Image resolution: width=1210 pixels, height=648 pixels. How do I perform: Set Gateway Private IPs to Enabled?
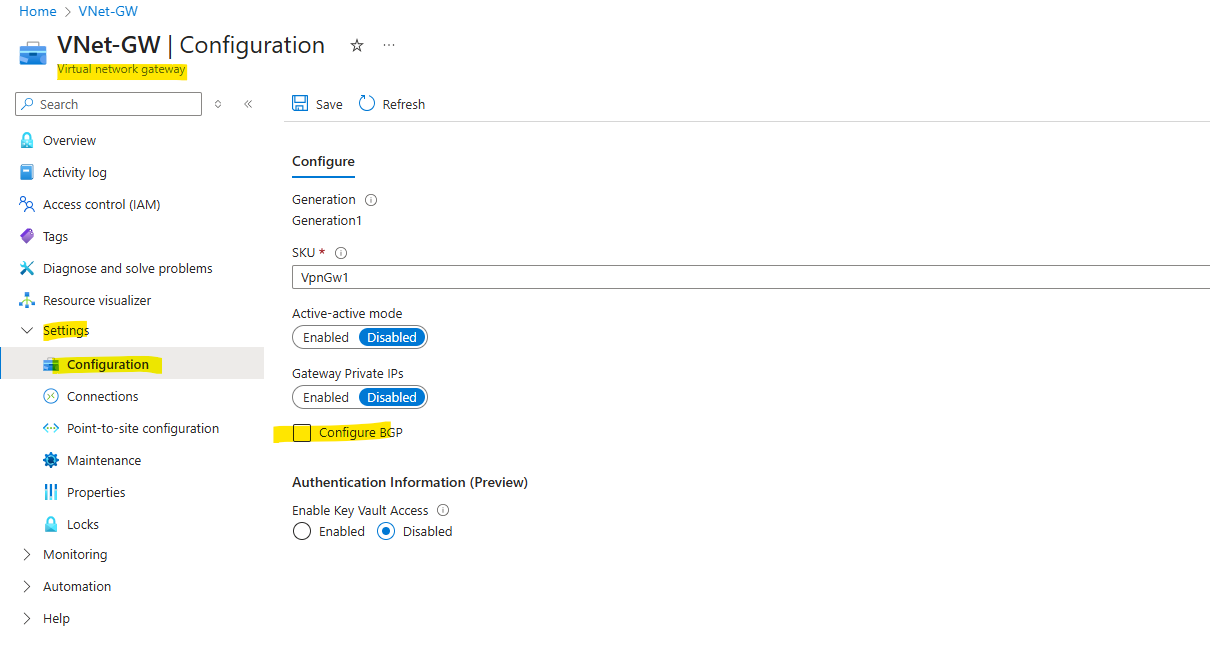[326, 397]
